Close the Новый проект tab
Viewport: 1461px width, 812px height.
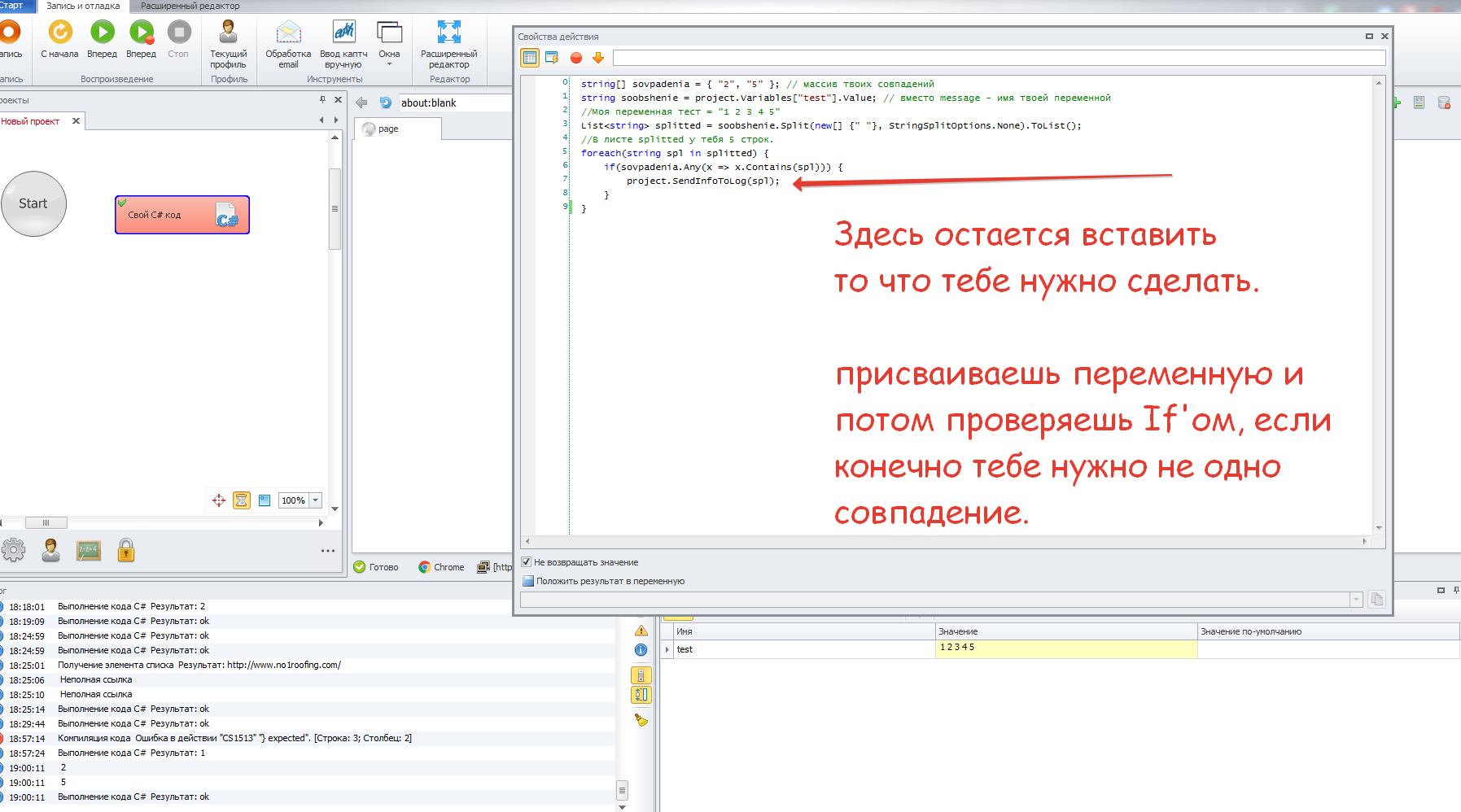[76, 120]
